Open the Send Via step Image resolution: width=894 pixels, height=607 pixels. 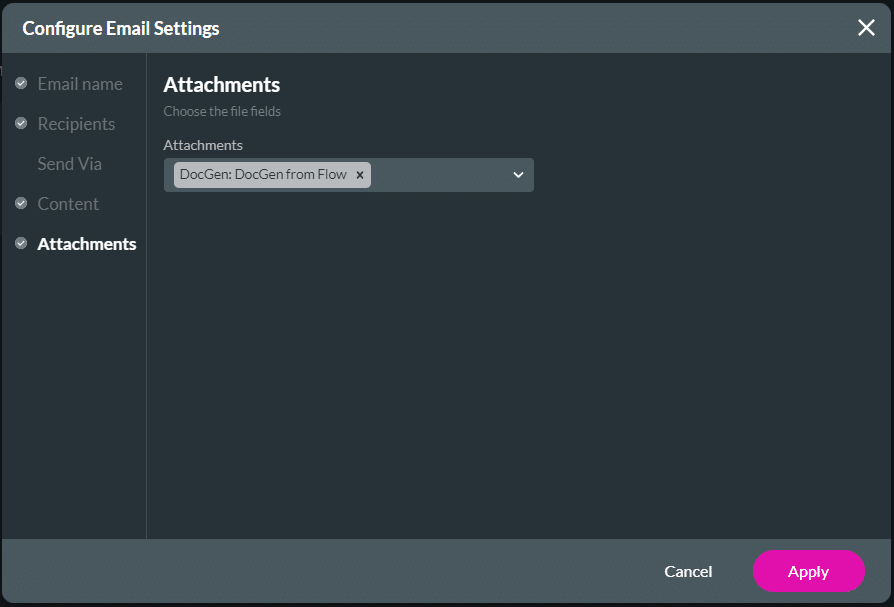coord(69,163)
